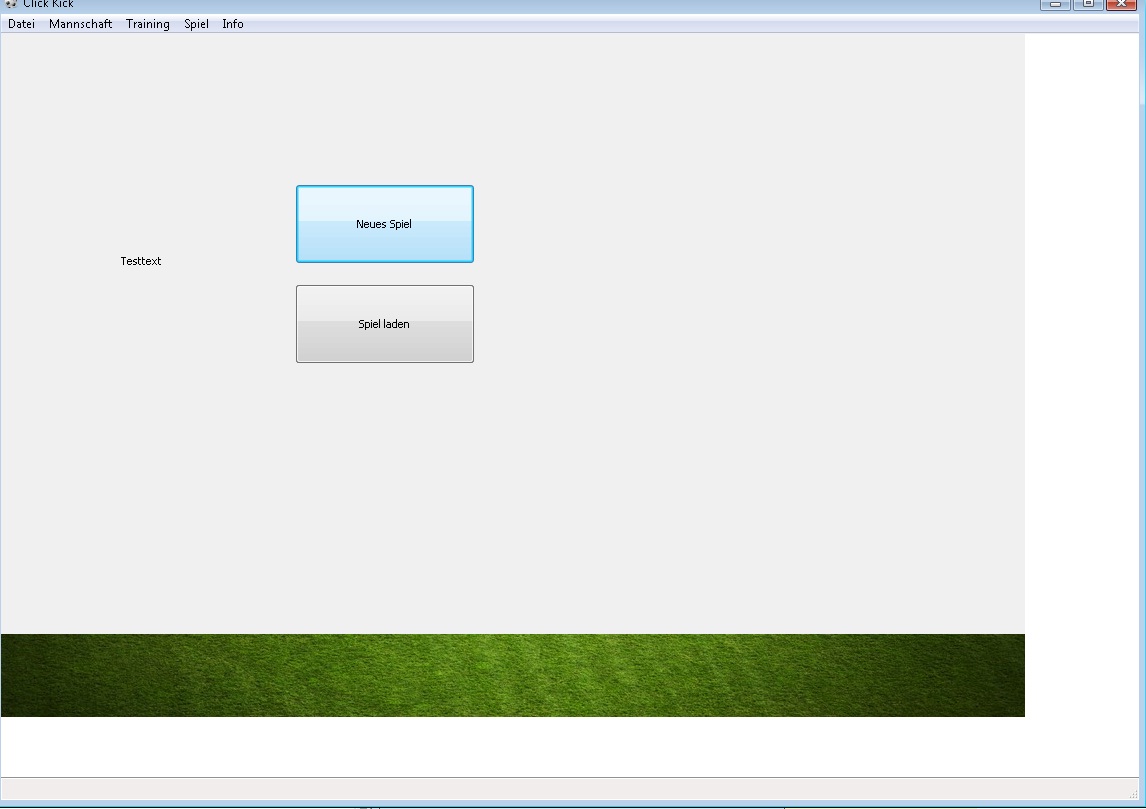Click the Testtext label

point(141,261)
